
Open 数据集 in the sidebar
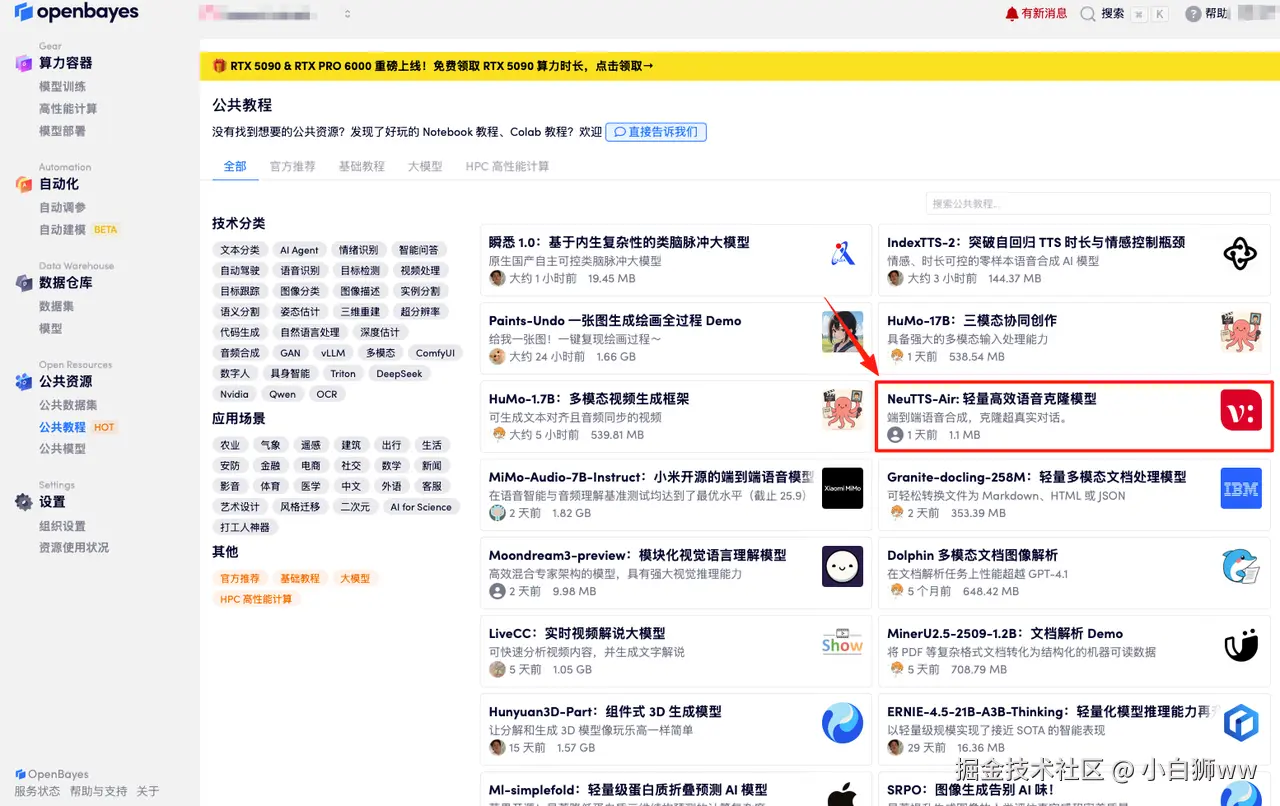point(56,306)
